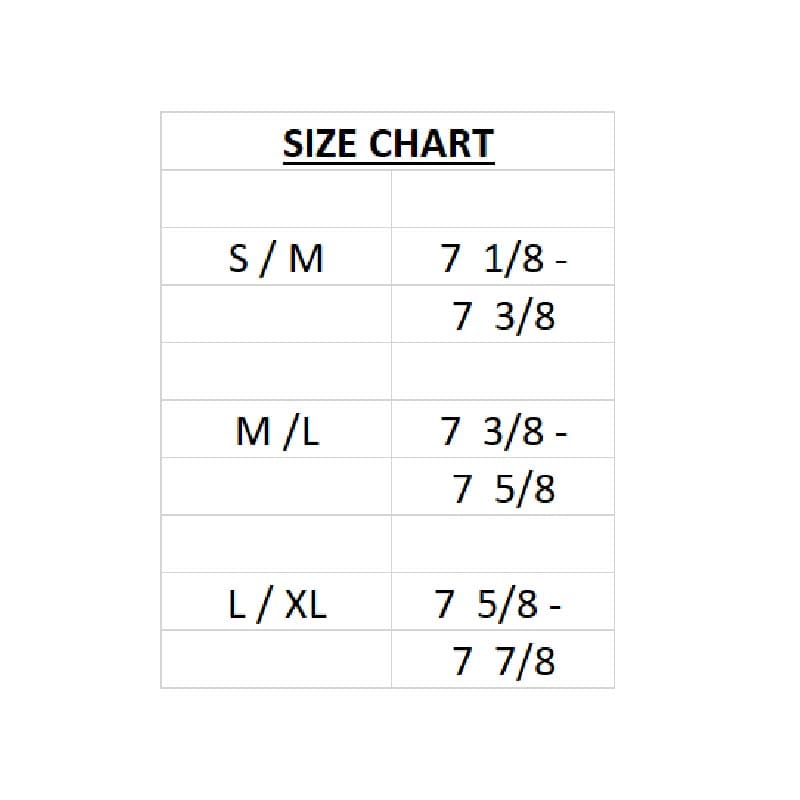Click the 7 5/8 cell under 7 3/8 -
Image resolution: width=800 pixels, height=800 pixels.
pos(503,489)
